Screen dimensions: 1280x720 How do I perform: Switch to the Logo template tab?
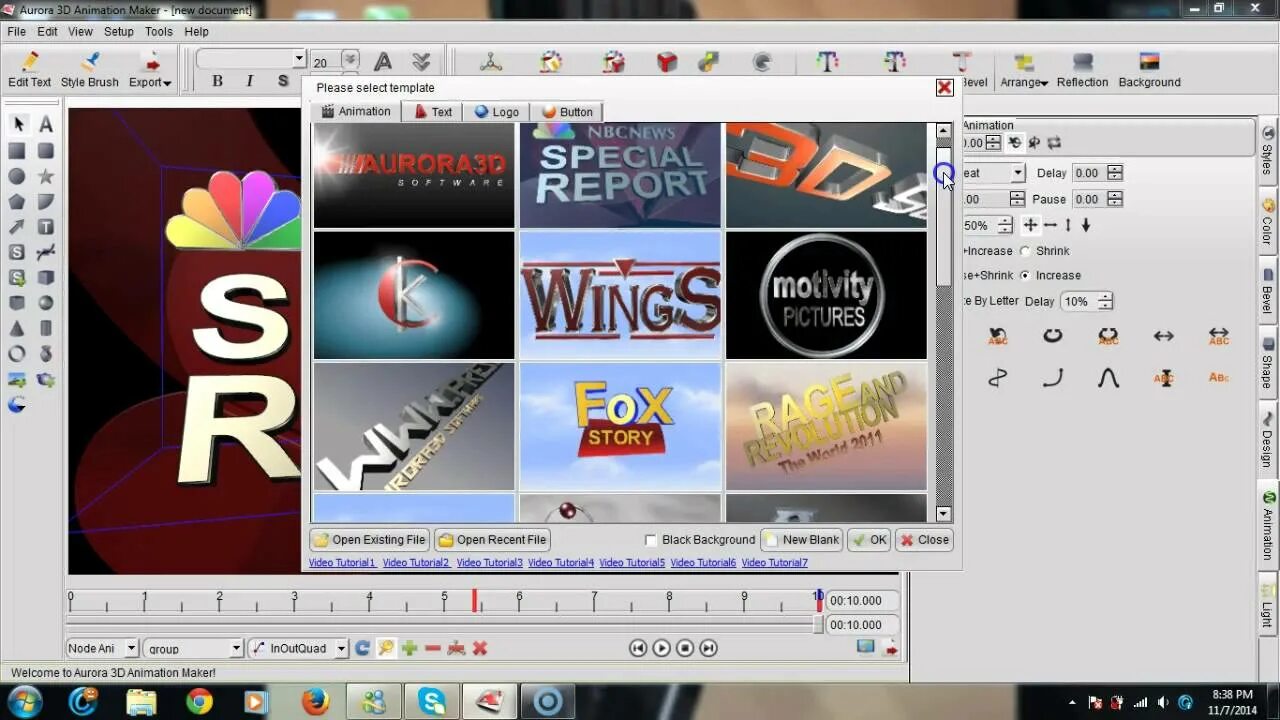[496, 112]
